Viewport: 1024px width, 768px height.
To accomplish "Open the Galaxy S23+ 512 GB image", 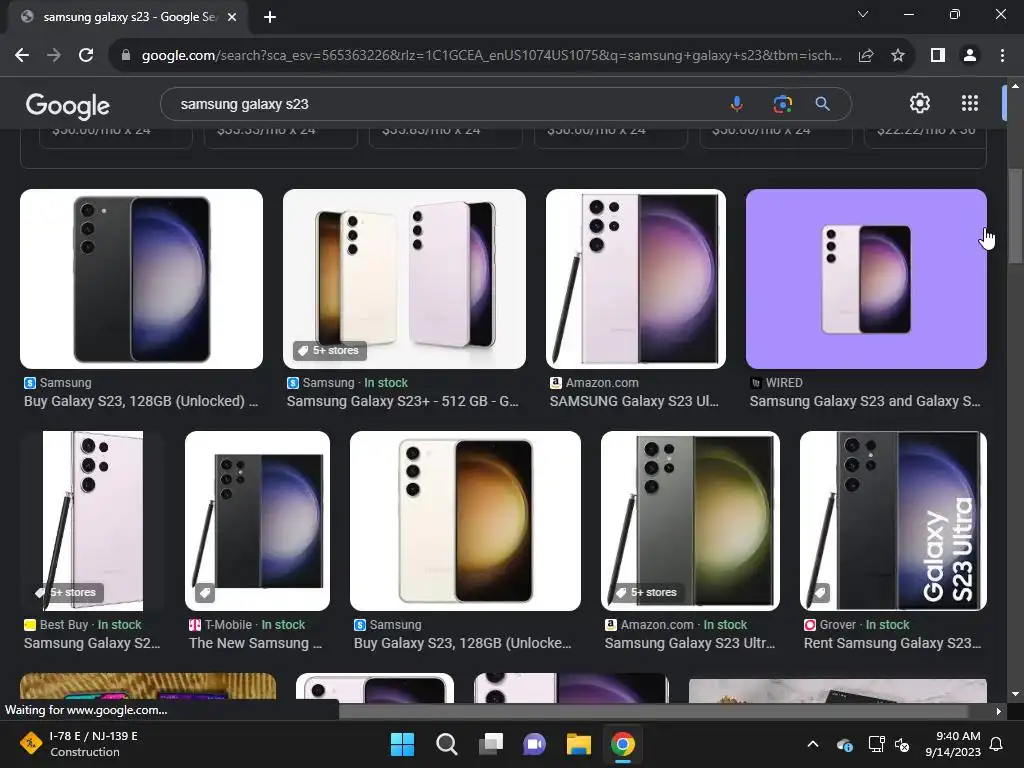I will click(404, 279).
